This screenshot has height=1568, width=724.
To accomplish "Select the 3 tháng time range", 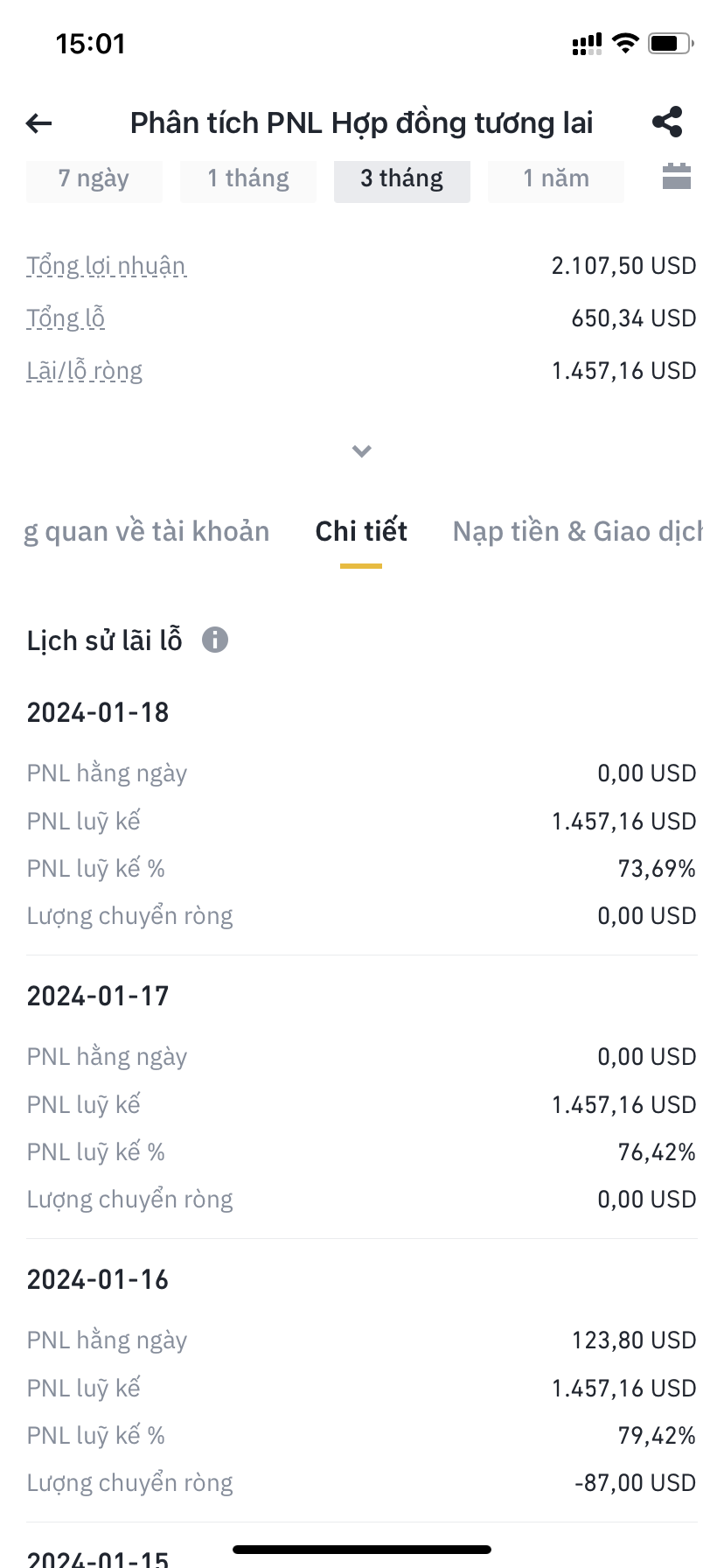I will [402, 179].
